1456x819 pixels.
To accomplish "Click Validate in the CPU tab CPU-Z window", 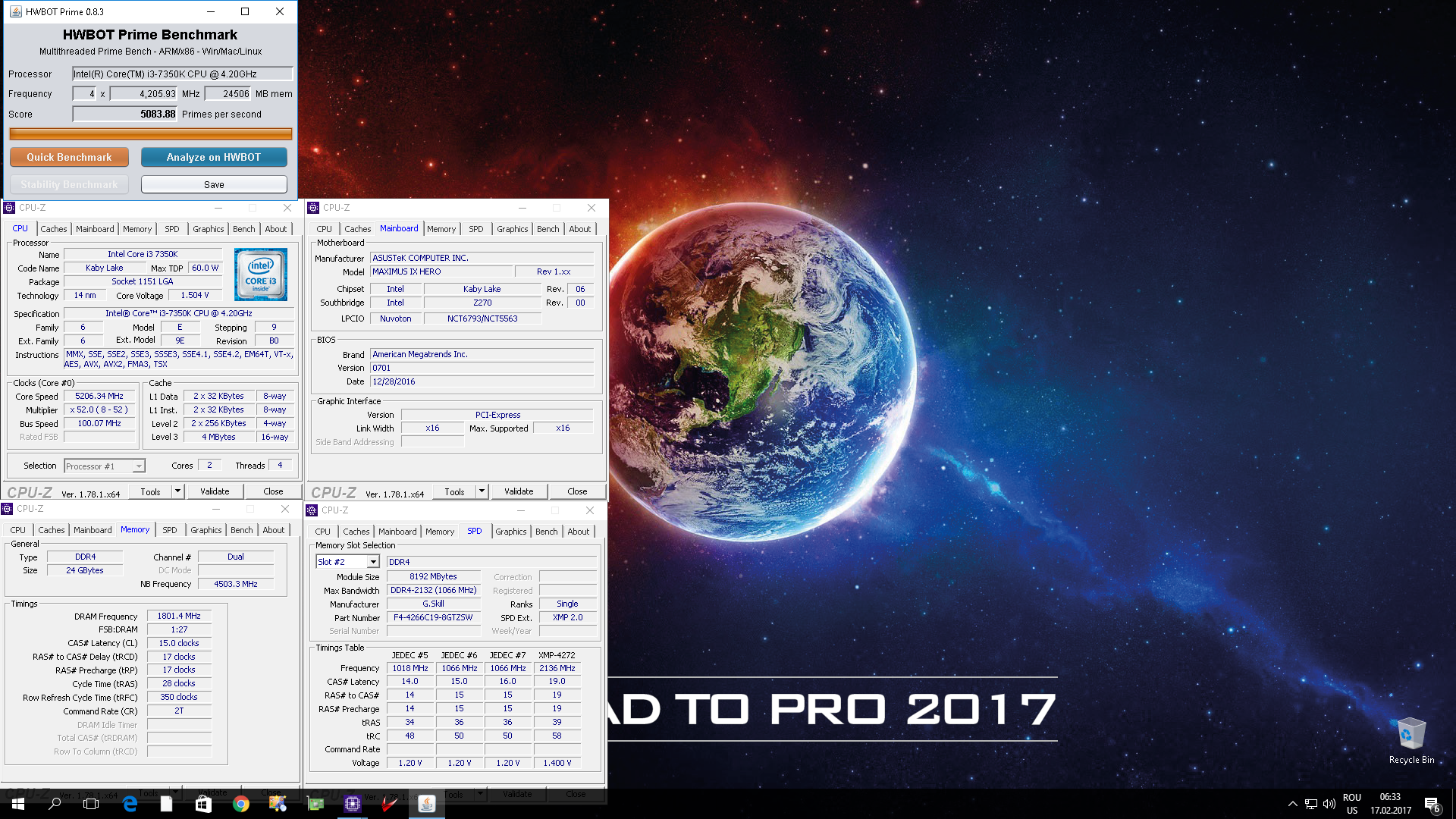I will point(215,491).
